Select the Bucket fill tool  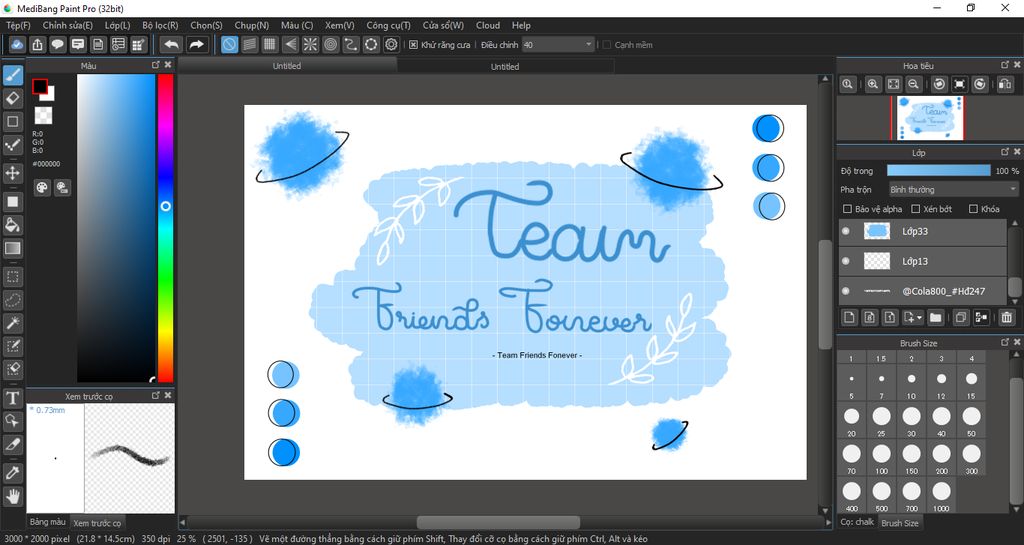(12, 225)
